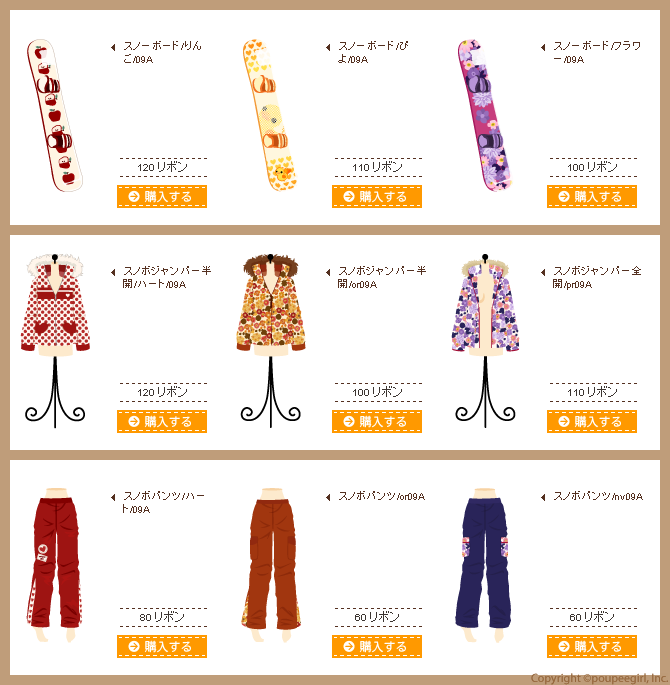The width and height of the screenshot is (670, 685).
Task: Click the arrow beside スノボパンツ/or09A title
Action: pyautogui.click(x=328, y=497)
